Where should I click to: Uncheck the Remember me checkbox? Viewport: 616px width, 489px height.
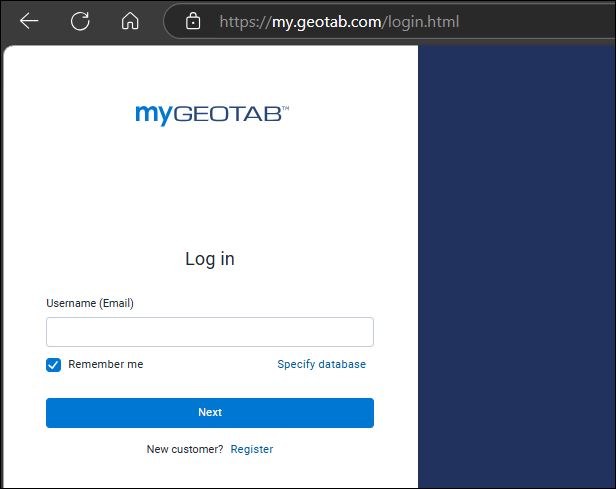pyautogui.click(x=53, y=365)
